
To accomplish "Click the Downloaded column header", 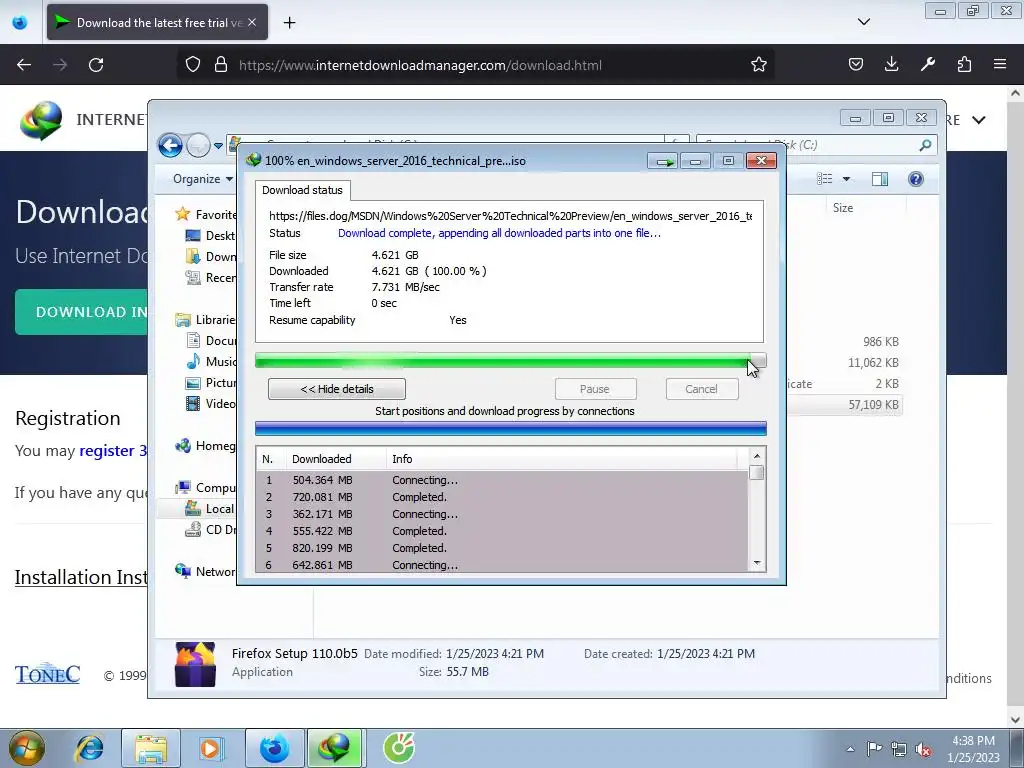I will click(x=336, y=459).
